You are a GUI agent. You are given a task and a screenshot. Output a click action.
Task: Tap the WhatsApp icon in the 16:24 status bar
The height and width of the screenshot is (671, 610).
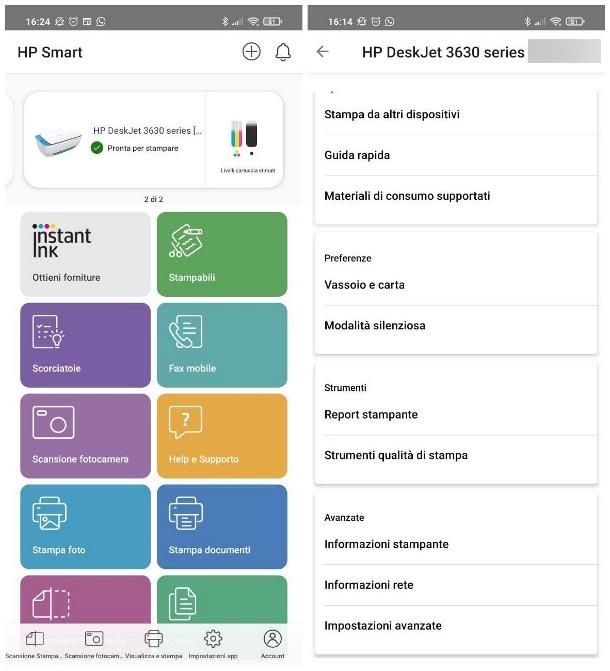point(101,21)
